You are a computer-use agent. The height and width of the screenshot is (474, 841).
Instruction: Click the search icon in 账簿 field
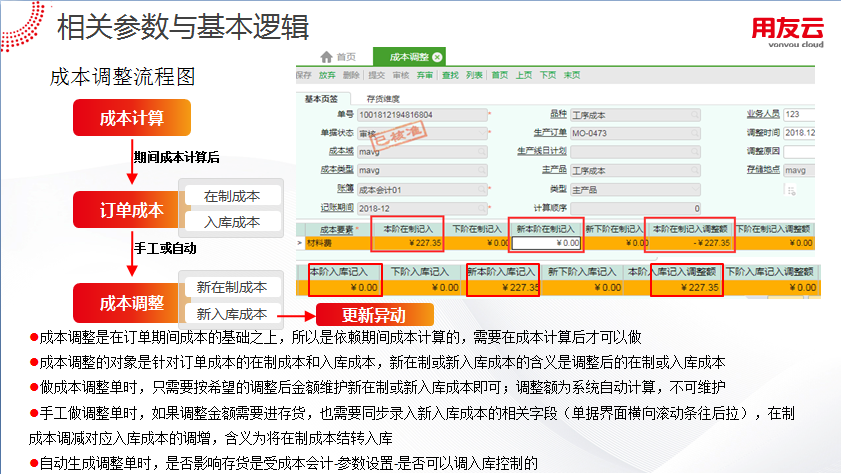pos(481,189)
